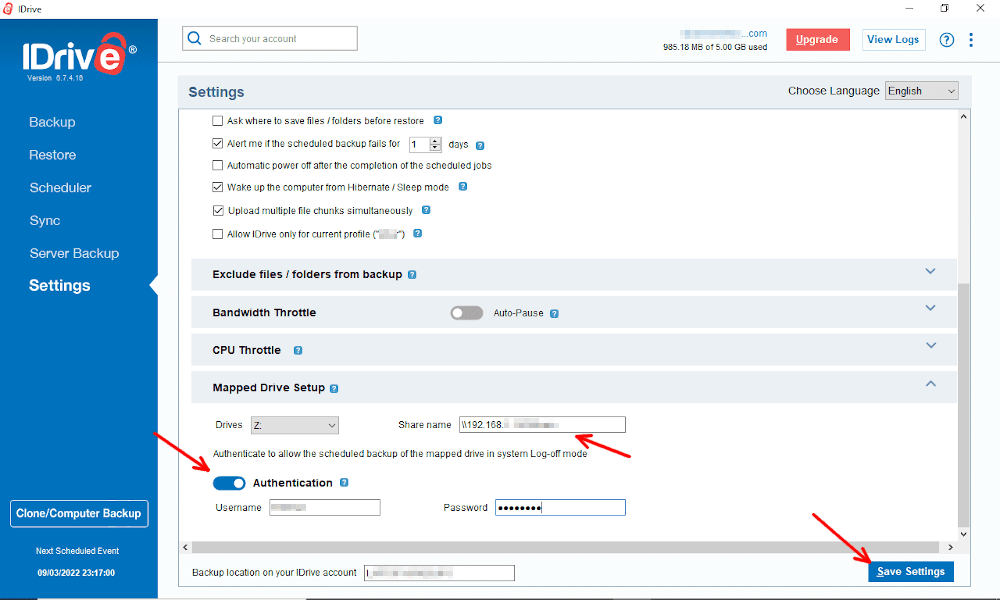Open Scheduler from sidebar
The width and height of the screenshot is (1000, 600).
[60, 187]
